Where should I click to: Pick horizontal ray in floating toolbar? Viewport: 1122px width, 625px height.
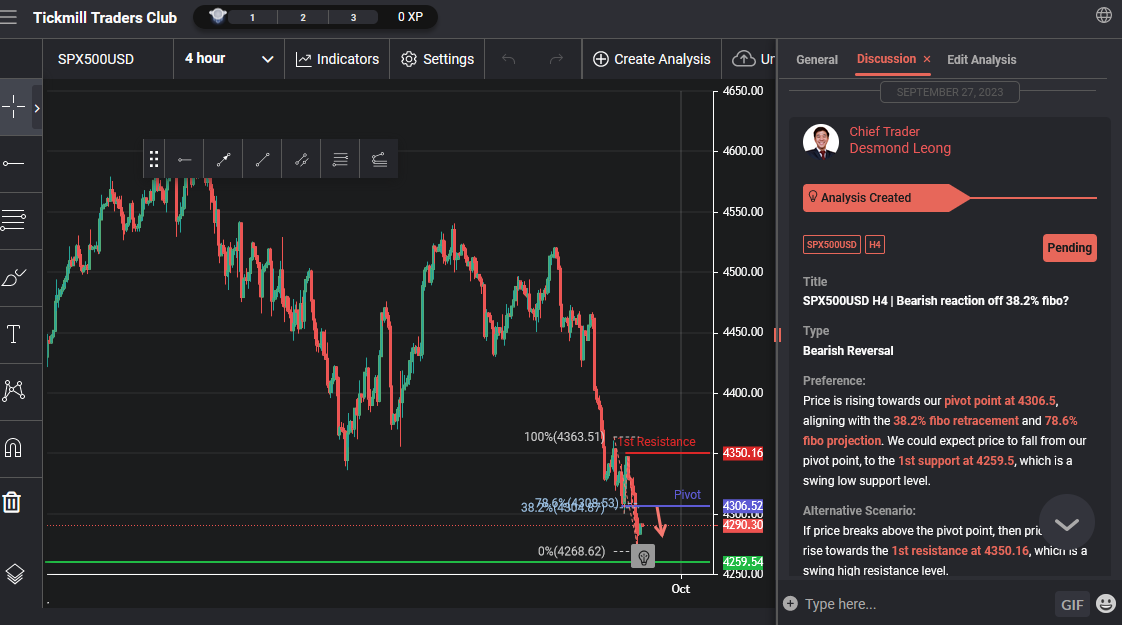point(185,160)
